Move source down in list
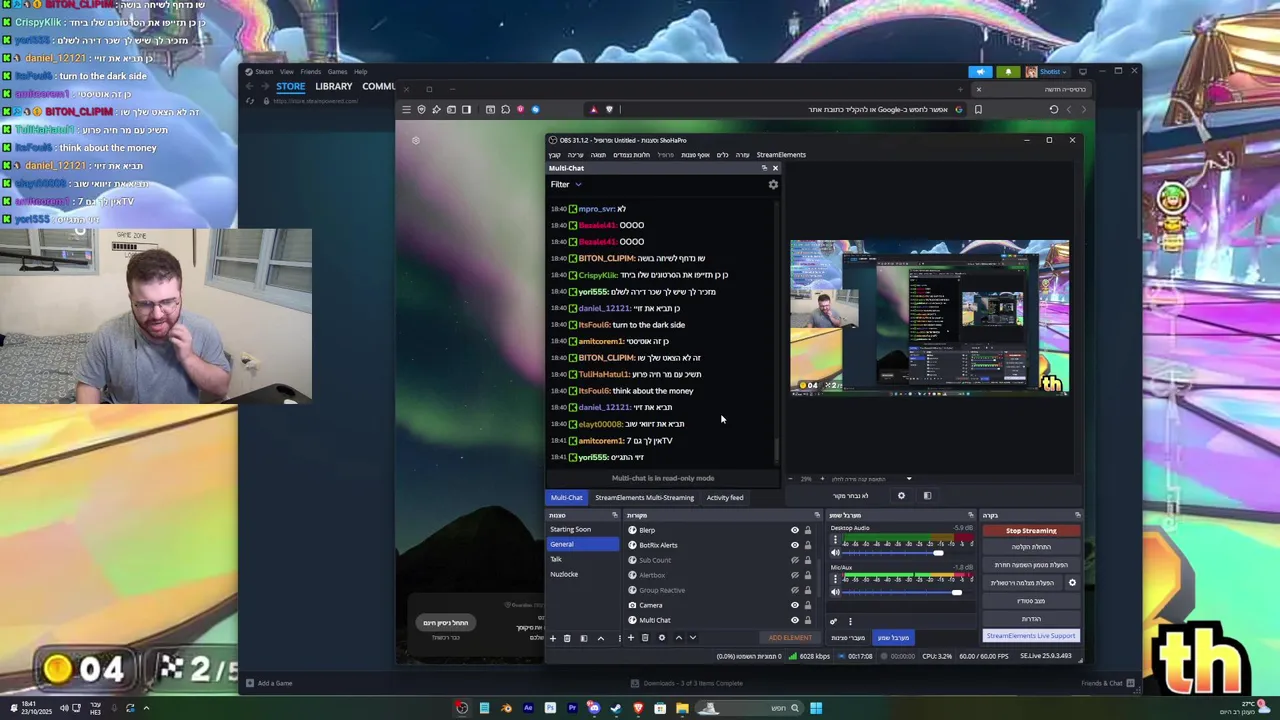Screen dimensions: 1280x720 [692, 638]
